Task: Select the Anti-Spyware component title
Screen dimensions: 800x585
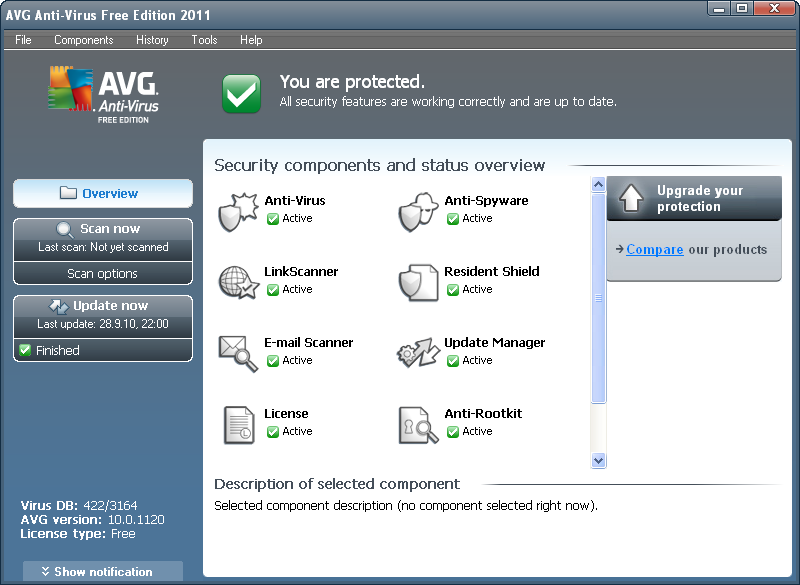Action: coord(486,201)
